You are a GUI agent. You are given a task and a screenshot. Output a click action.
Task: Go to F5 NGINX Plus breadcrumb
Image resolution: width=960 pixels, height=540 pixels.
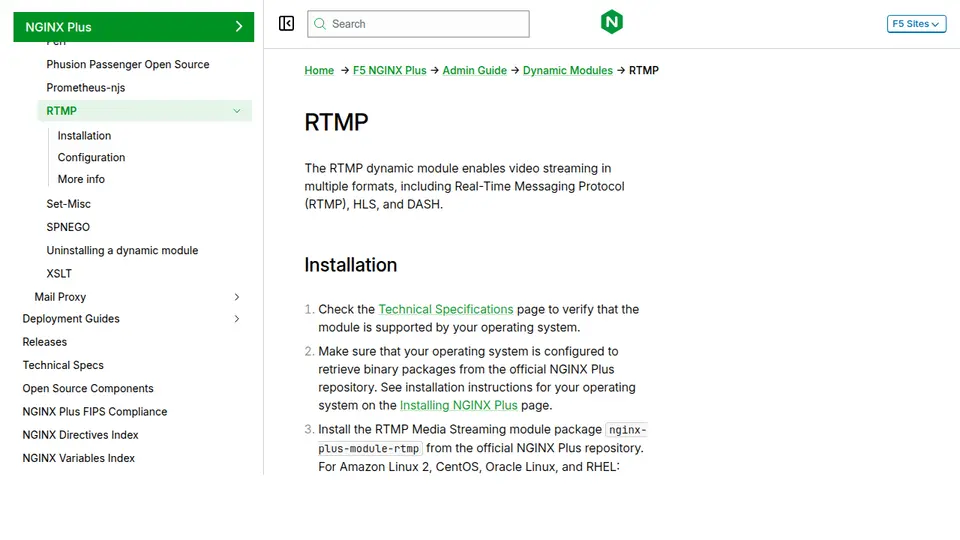389,70
